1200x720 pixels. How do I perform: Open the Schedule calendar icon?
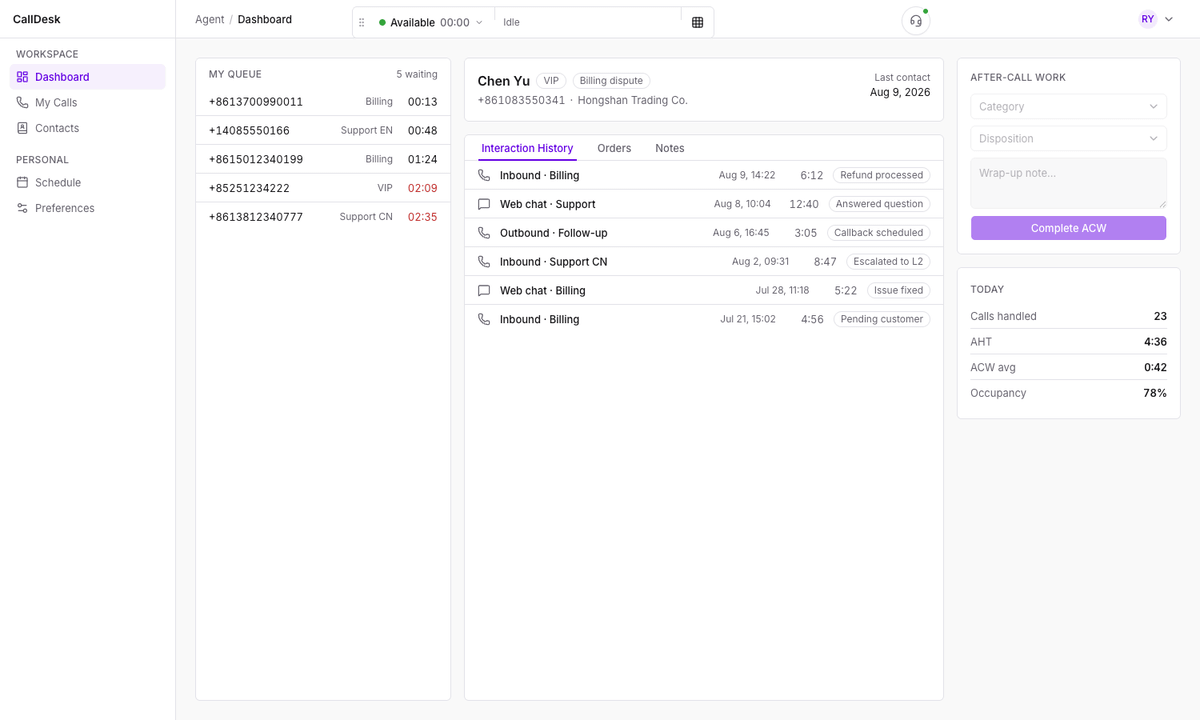click(x=23, y=182)
